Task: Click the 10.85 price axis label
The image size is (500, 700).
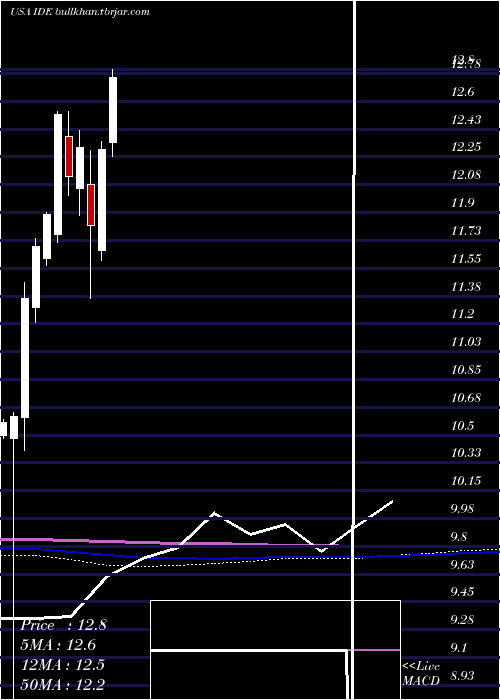Action: click(467, 370)
